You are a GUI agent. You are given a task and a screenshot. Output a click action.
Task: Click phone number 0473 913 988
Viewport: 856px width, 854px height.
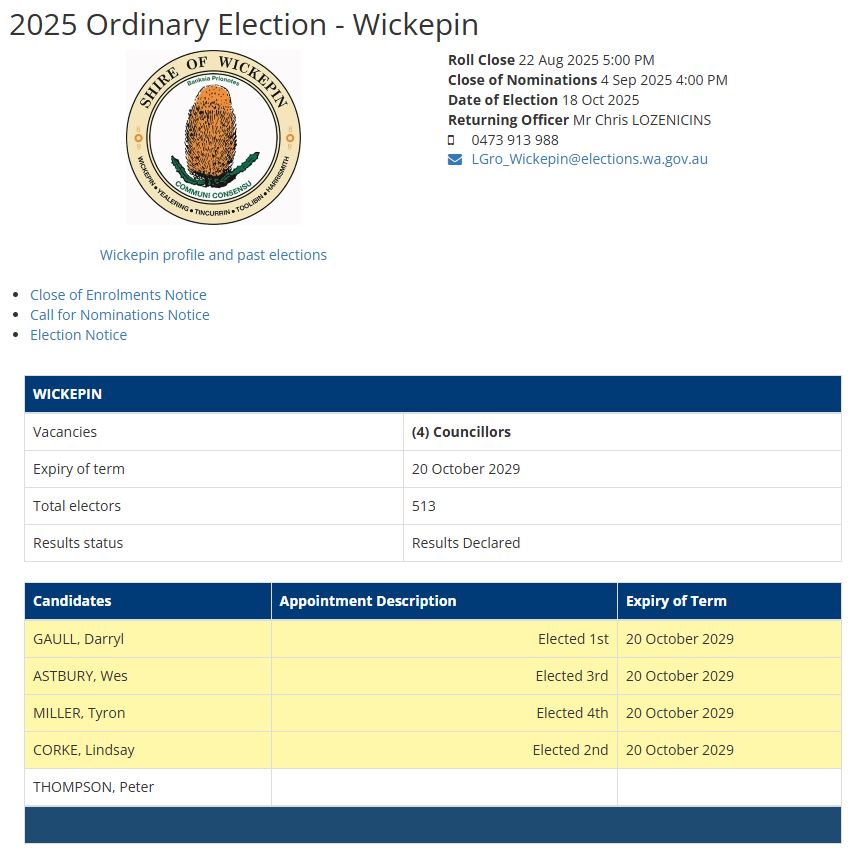click(x=515, y=140)
